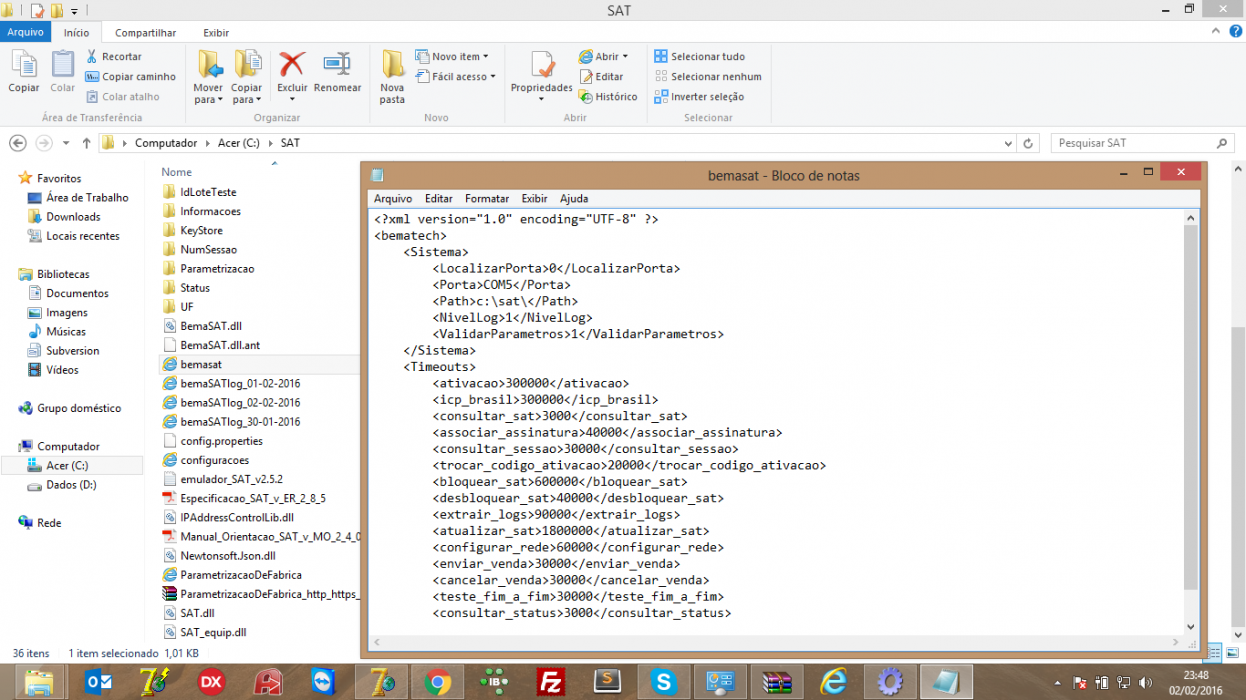Open FileZilla from the taskbar

550,682
